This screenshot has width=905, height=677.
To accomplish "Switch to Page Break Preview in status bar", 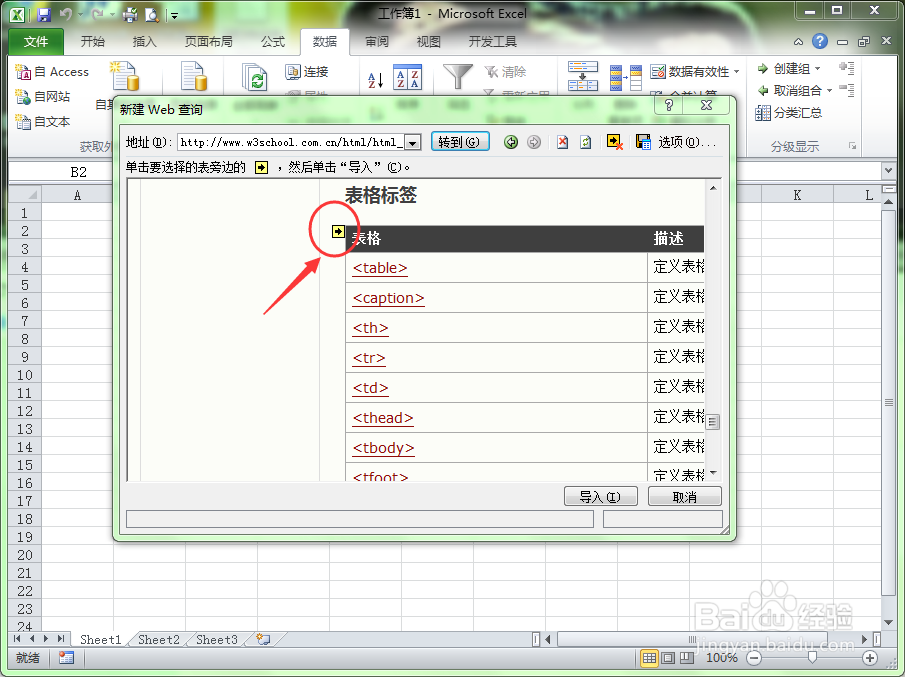I will 687,658.
